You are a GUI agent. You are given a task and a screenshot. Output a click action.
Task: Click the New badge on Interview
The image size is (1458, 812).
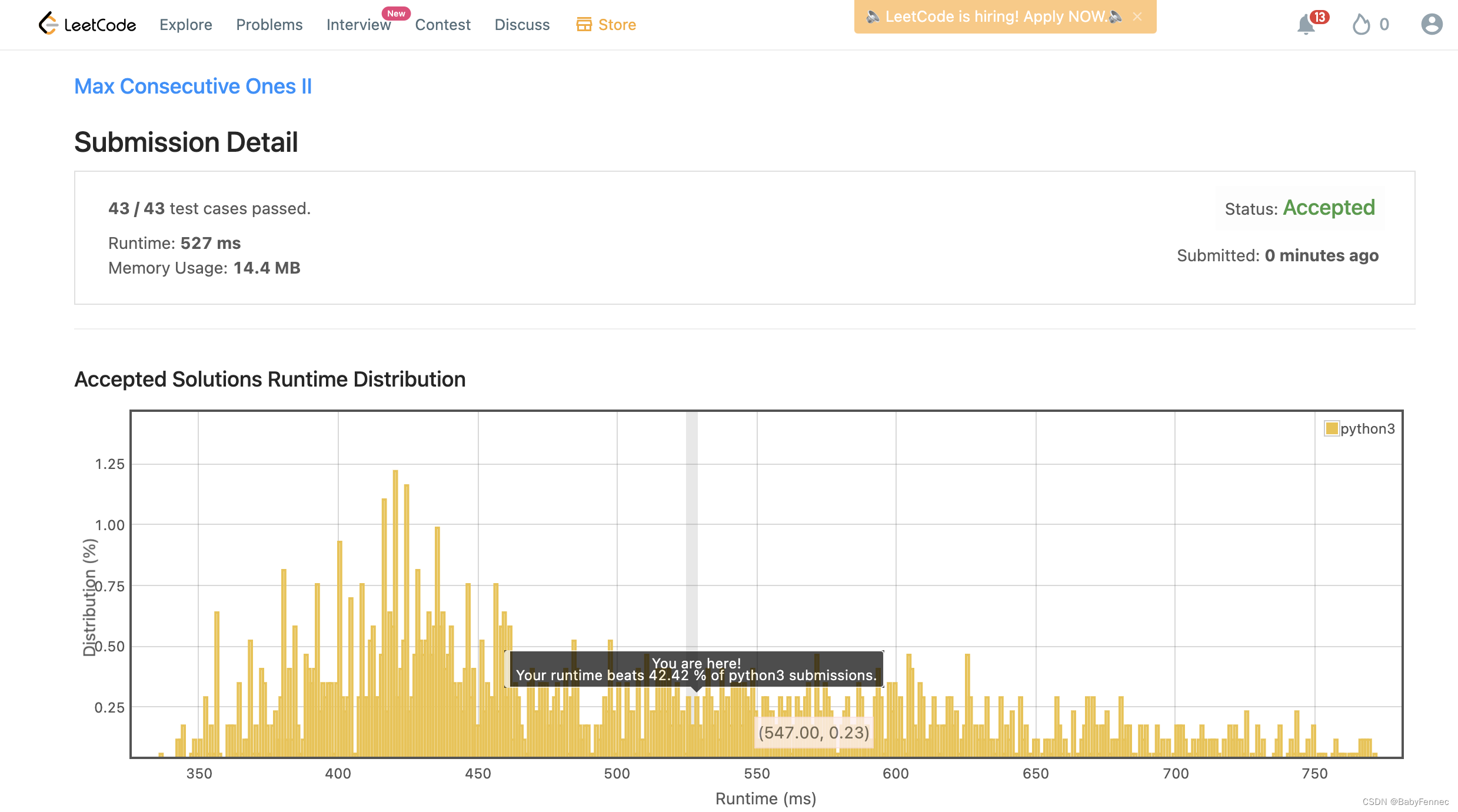[396, 14]
